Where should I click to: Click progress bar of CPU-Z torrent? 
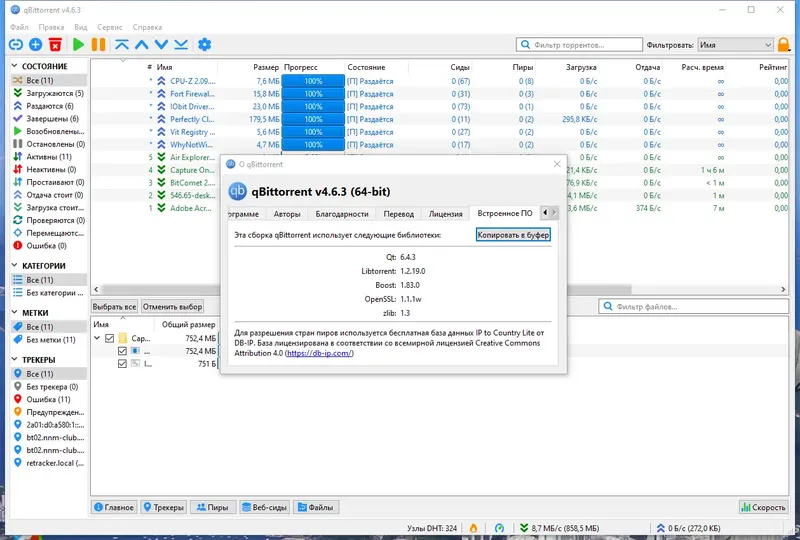(313, 81)
